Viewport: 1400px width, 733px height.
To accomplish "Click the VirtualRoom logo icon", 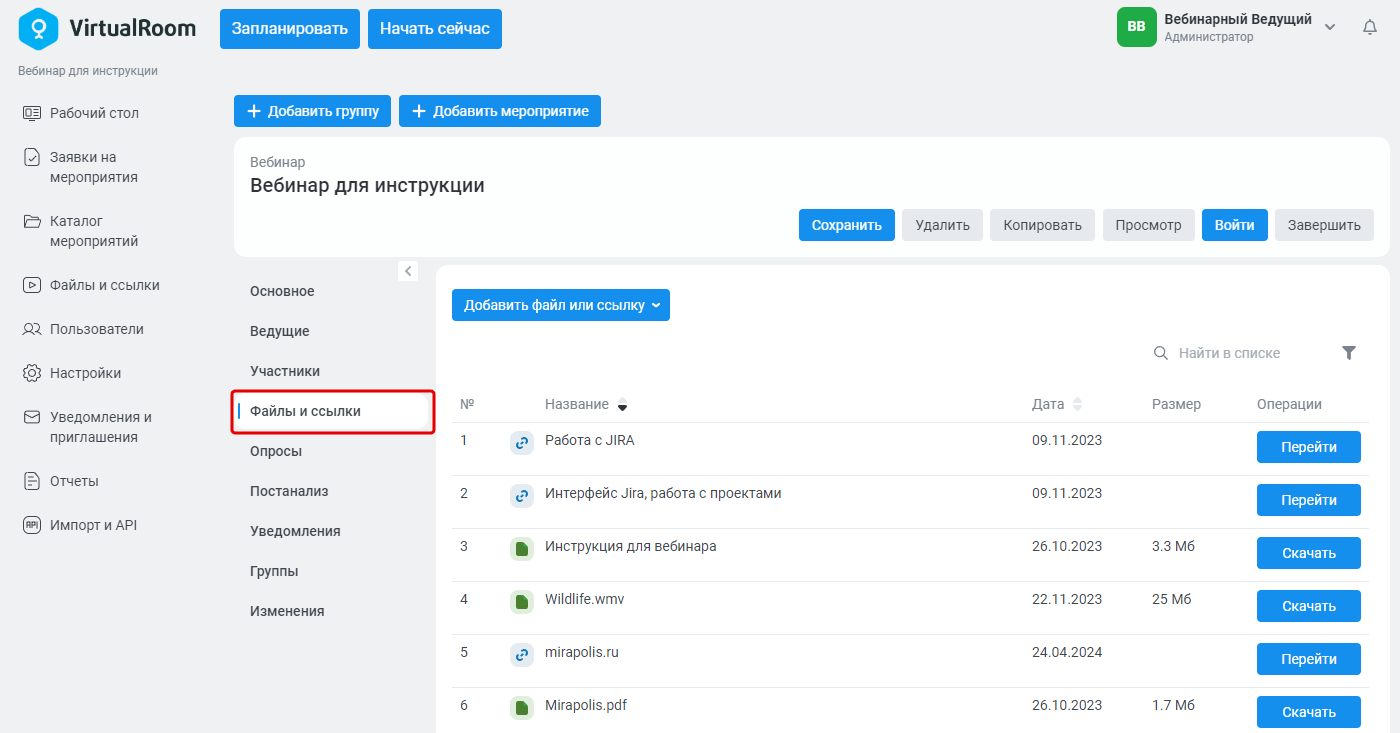I will pos(39,28).
